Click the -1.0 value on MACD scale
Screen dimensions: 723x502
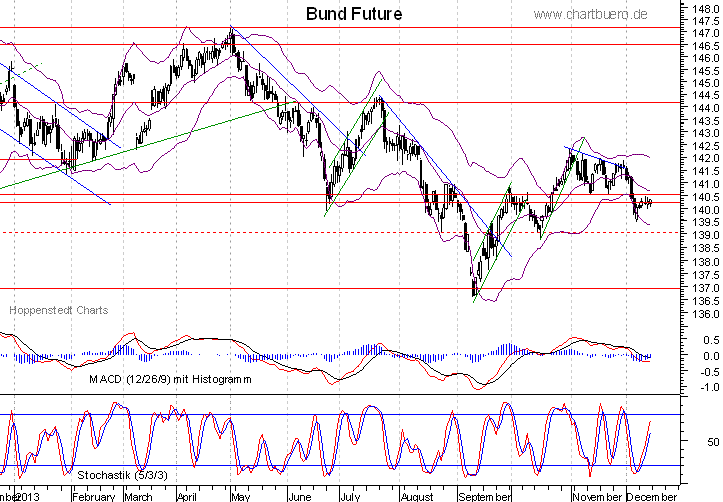point(709,387)
